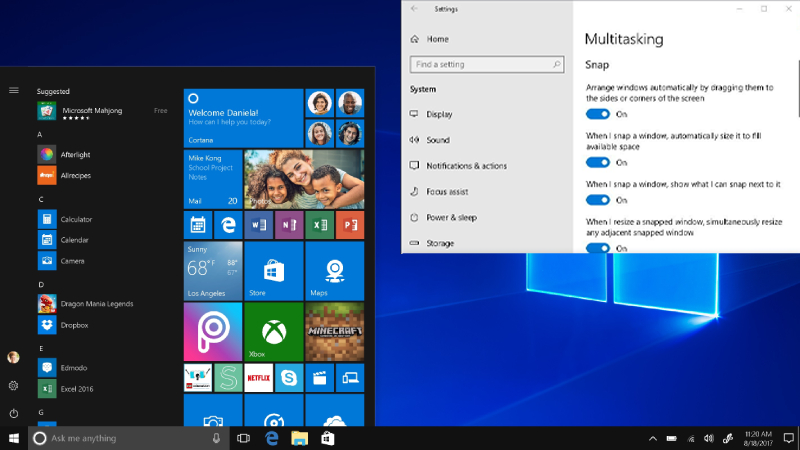Toggle automatically size to fill space switch

pos(597,162)
